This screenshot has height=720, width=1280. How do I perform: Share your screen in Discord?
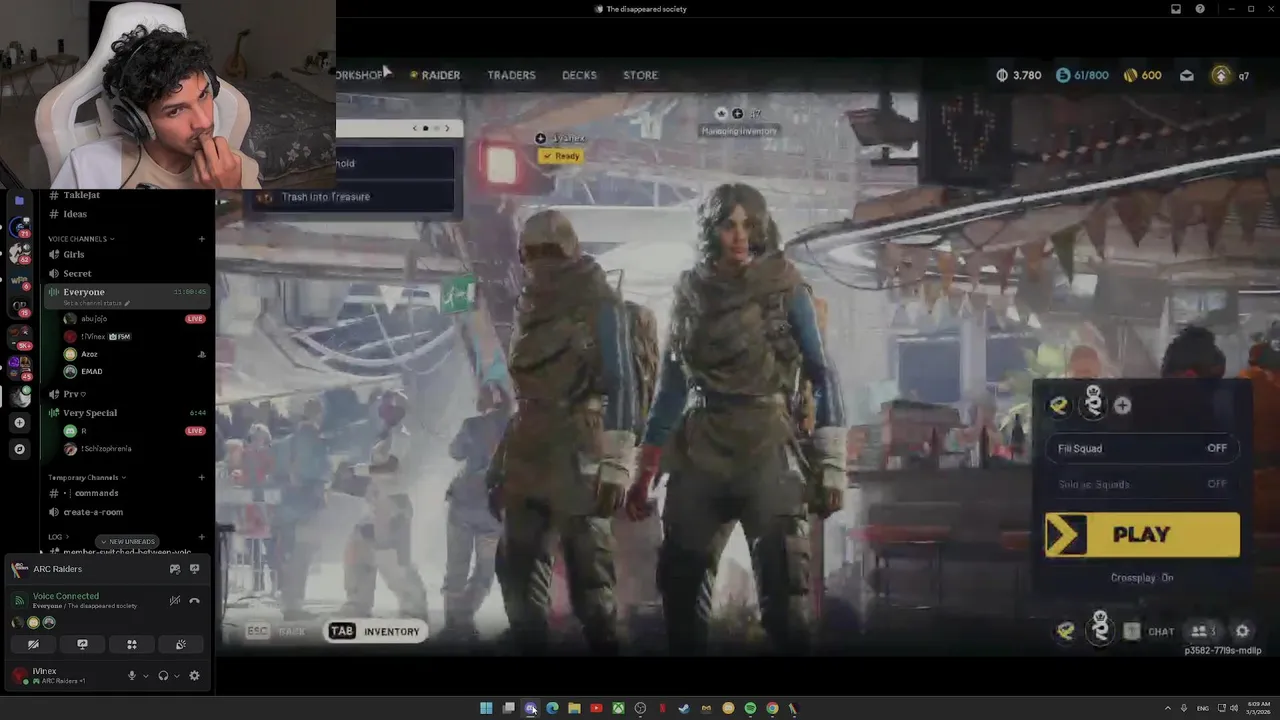tap(82, 645)
